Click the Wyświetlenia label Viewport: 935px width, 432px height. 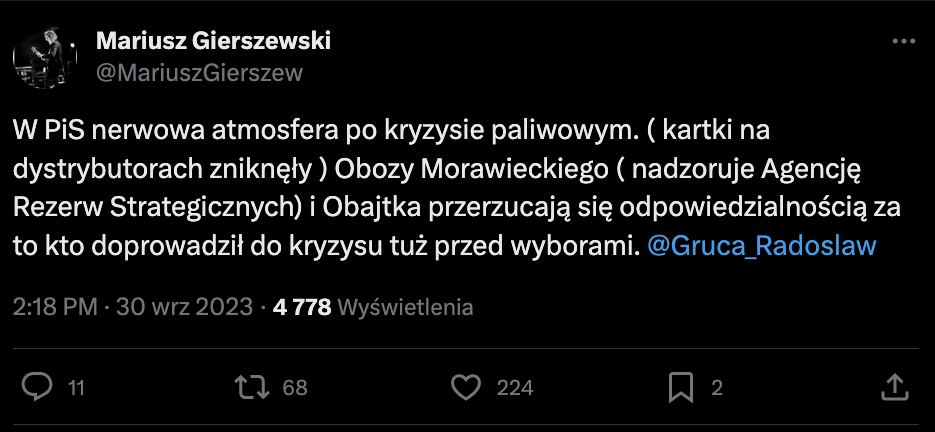[406, 307]
